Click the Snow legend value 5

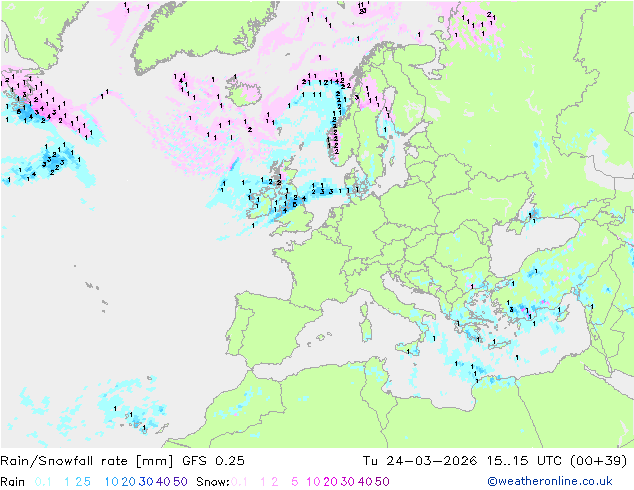pyautogui.click(x=295, y=482)
